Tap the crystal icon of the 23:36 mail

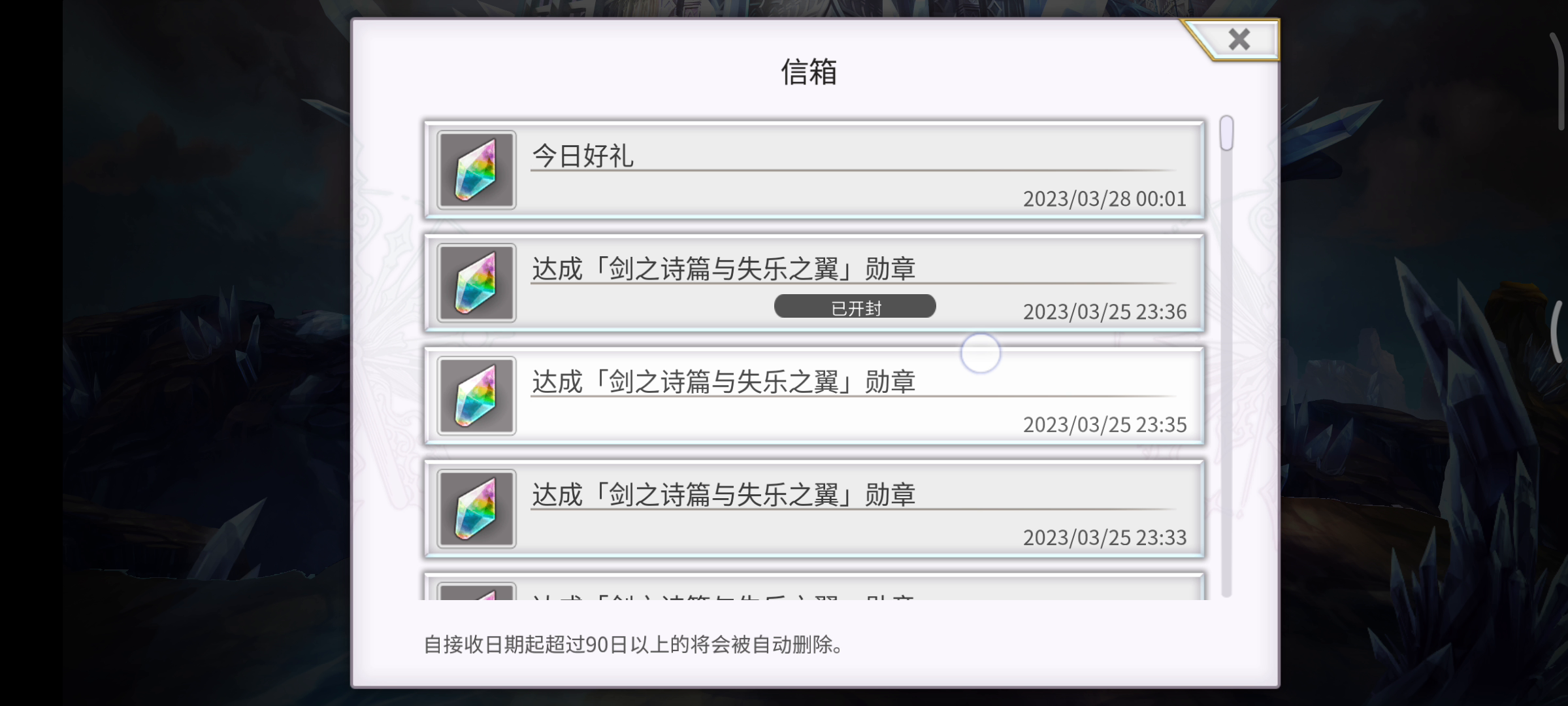pos(476,283)
